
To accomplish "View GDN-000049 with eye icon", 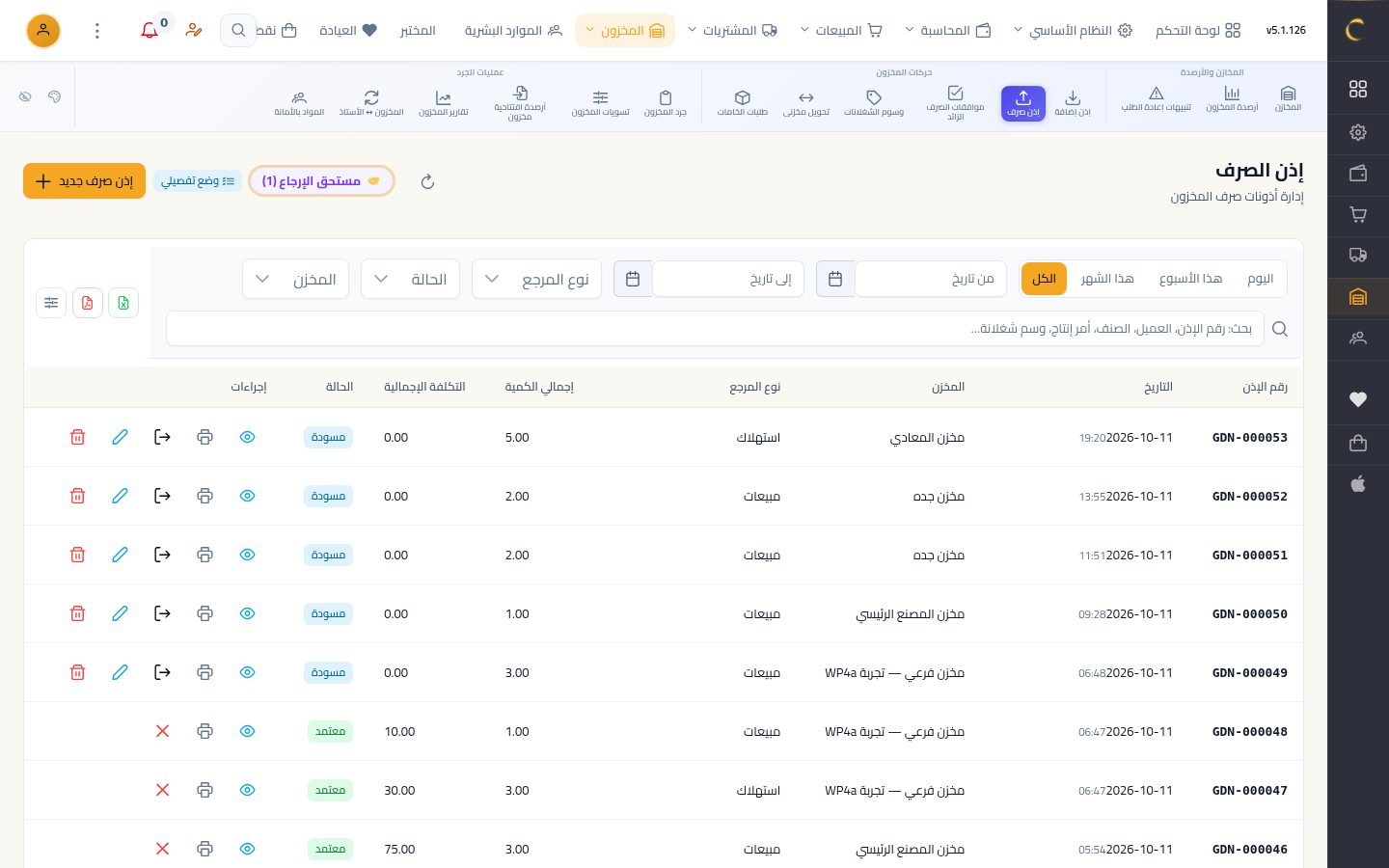I will pos(247,672).
